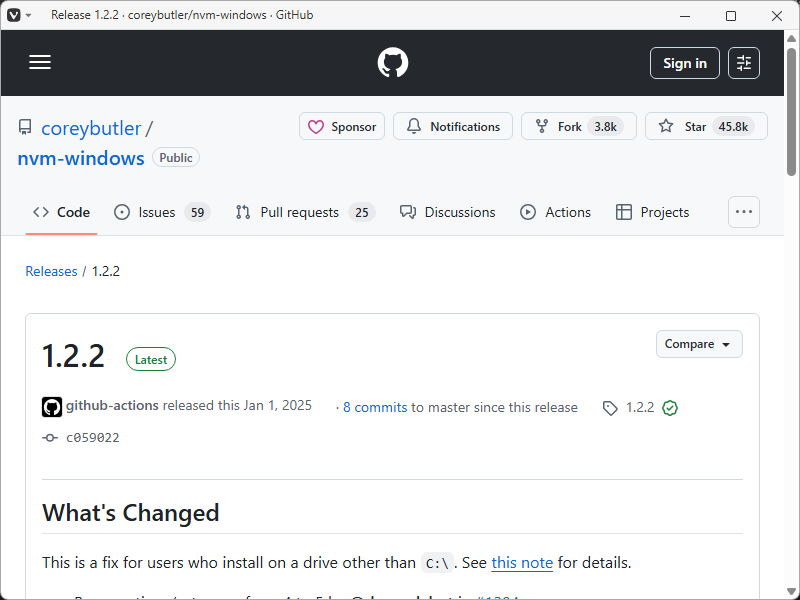
Task: Open the Notifications bell
Action: pos(414,126)
